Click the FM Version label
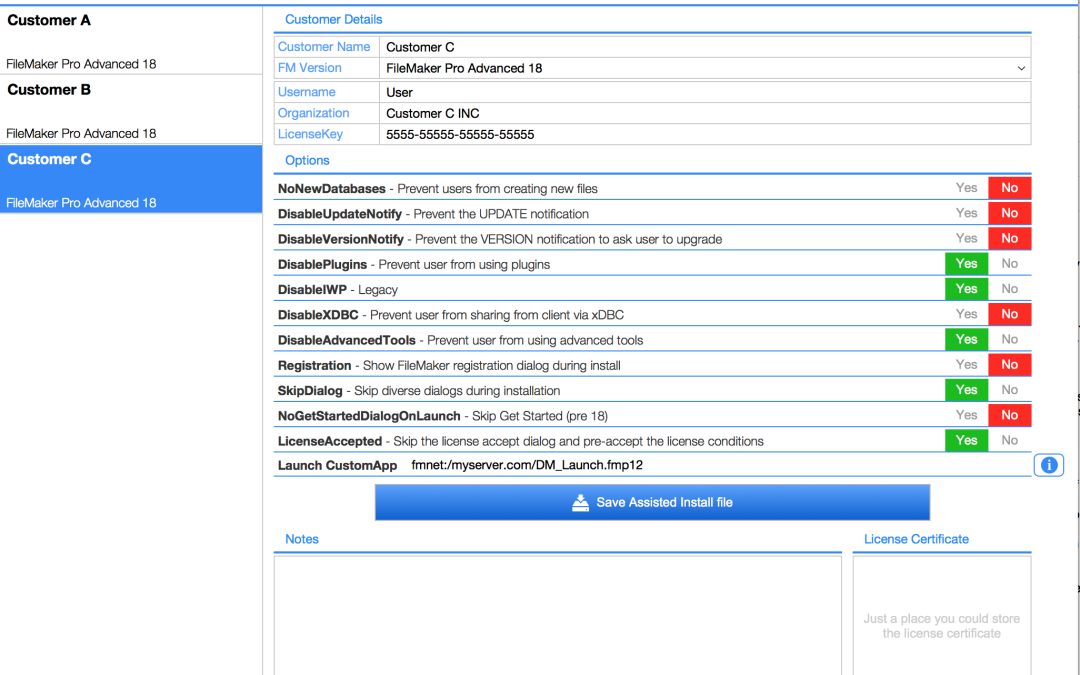 [x=309, y=68]
